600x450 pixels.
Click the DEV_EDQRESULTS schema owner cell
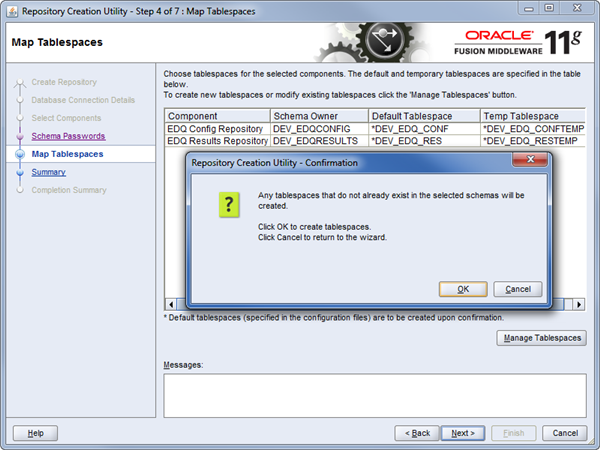[319, 141]
